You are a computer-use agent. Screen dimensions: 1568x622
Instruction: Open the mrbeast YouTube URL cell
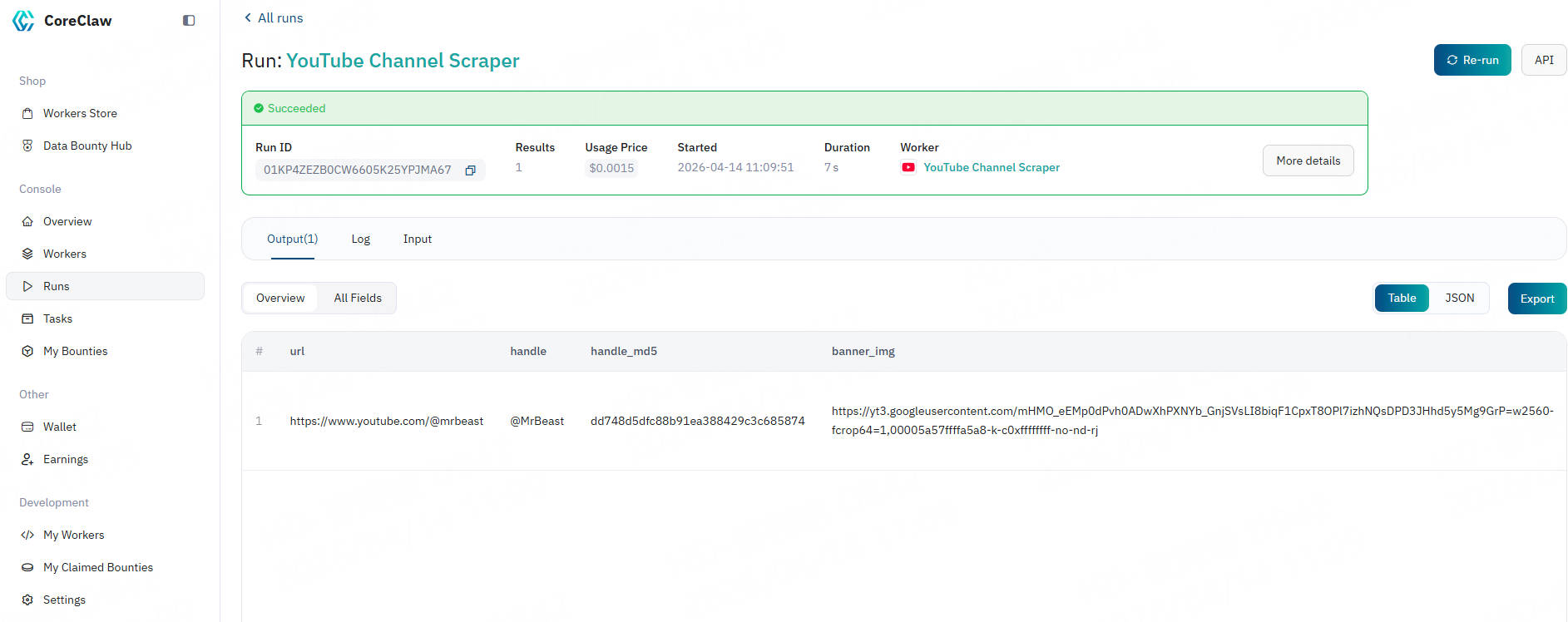click(x=386, y=421)
